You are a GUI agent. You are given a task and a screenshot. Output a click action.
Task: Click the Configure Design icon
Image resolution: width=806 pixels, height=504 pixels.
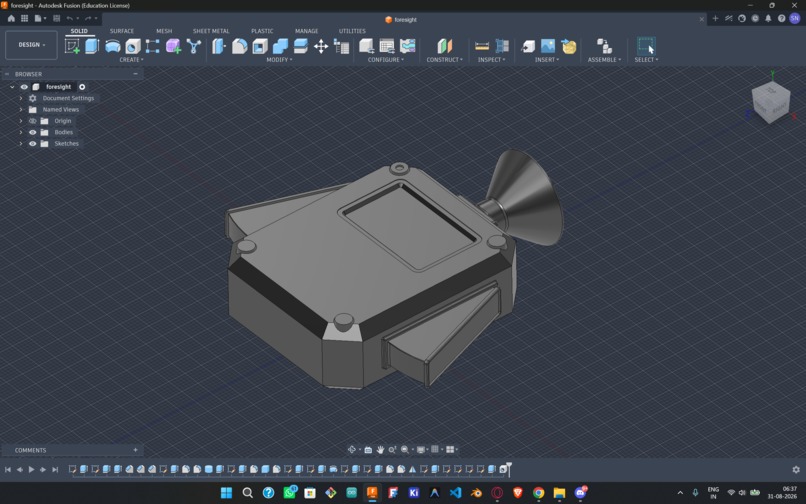(367, 46)
